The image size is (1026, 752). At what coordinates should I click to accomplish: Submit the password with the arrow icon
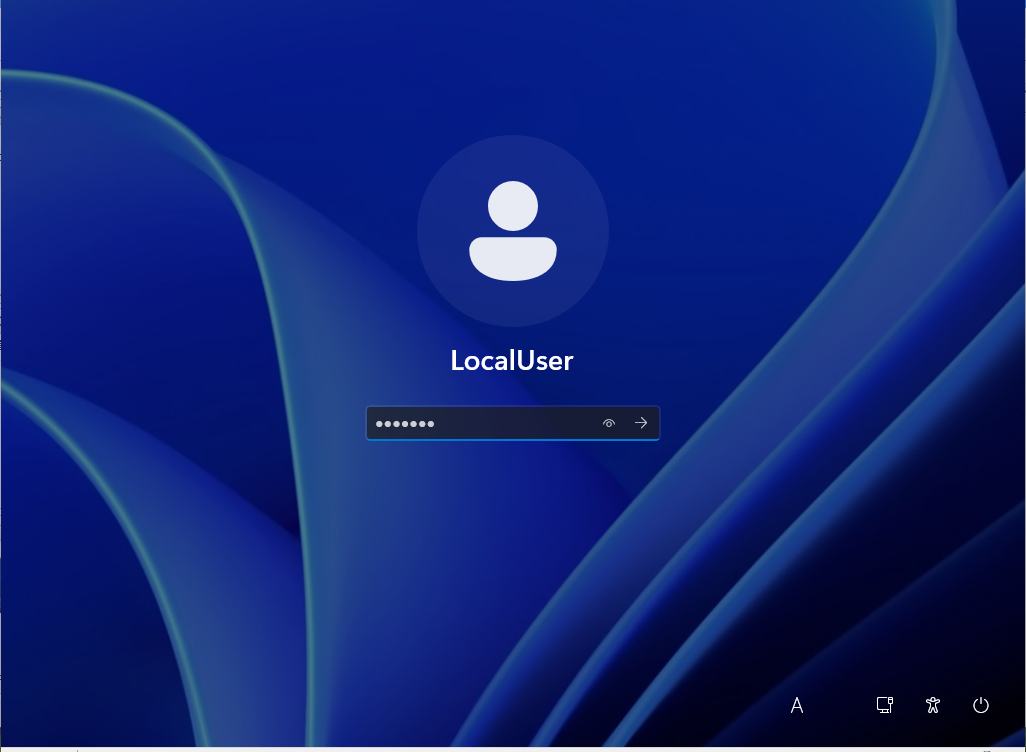pyautogui.click(x=641, y=423)
